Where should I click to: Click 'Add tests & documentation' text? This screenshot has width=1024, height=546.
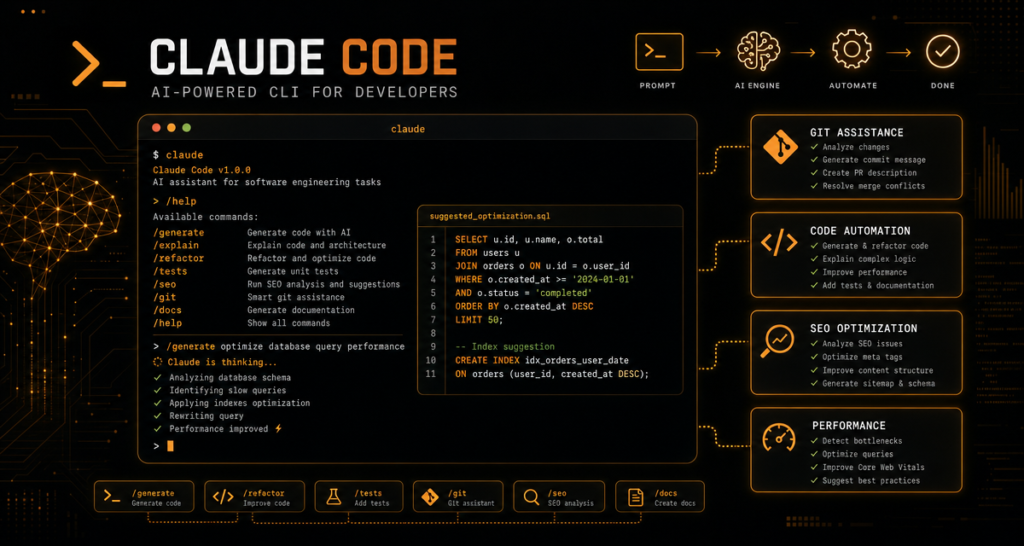pos(878,285)
